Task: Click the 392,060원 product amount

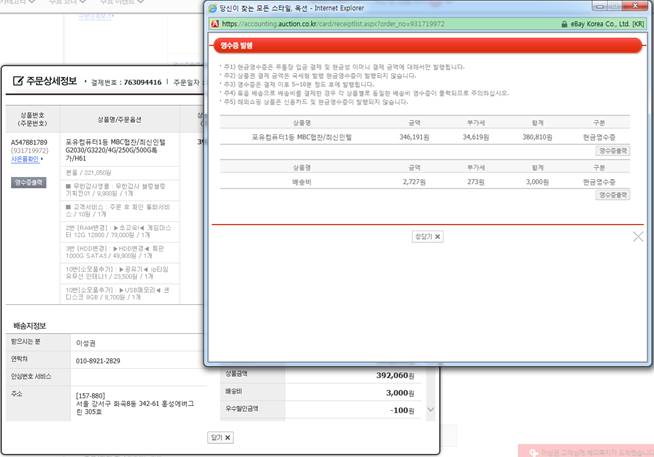Action: point(395,375)
